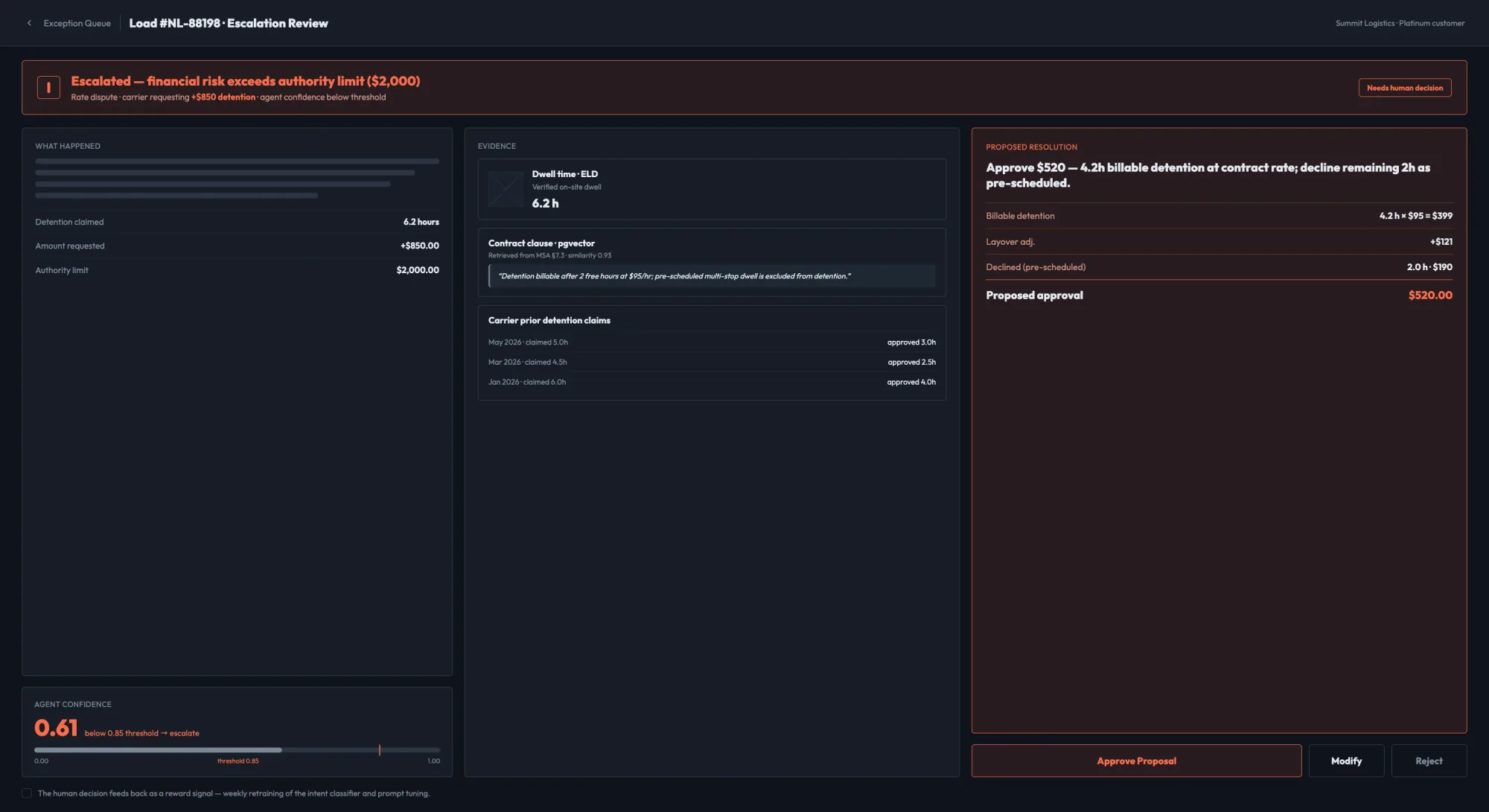Image resolution: width=1489 pixels, height=812 pixels.
Task: Click the Detention claimed 6.2 hours value
Action: pyautogui.click(x=421, y=222)
